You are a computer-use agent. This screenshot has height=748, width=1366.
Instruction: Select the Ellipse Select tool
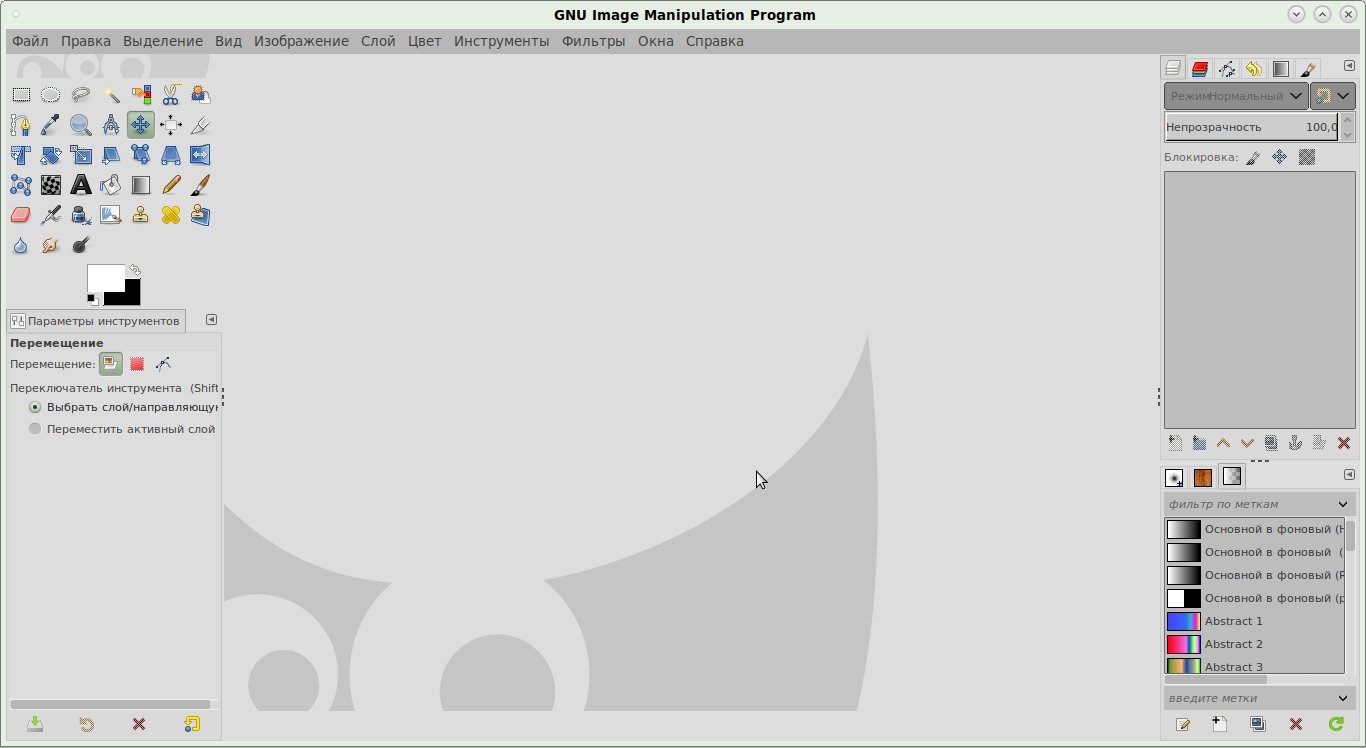(x=51, y=95)
